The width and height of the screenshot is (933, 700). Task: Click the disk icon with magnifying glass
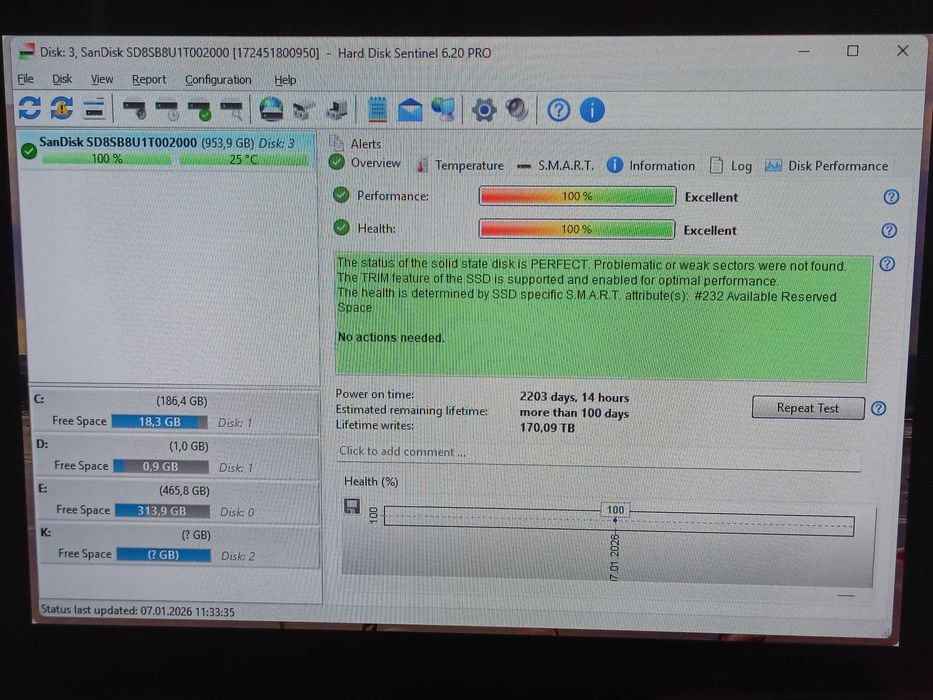(231, 110)
